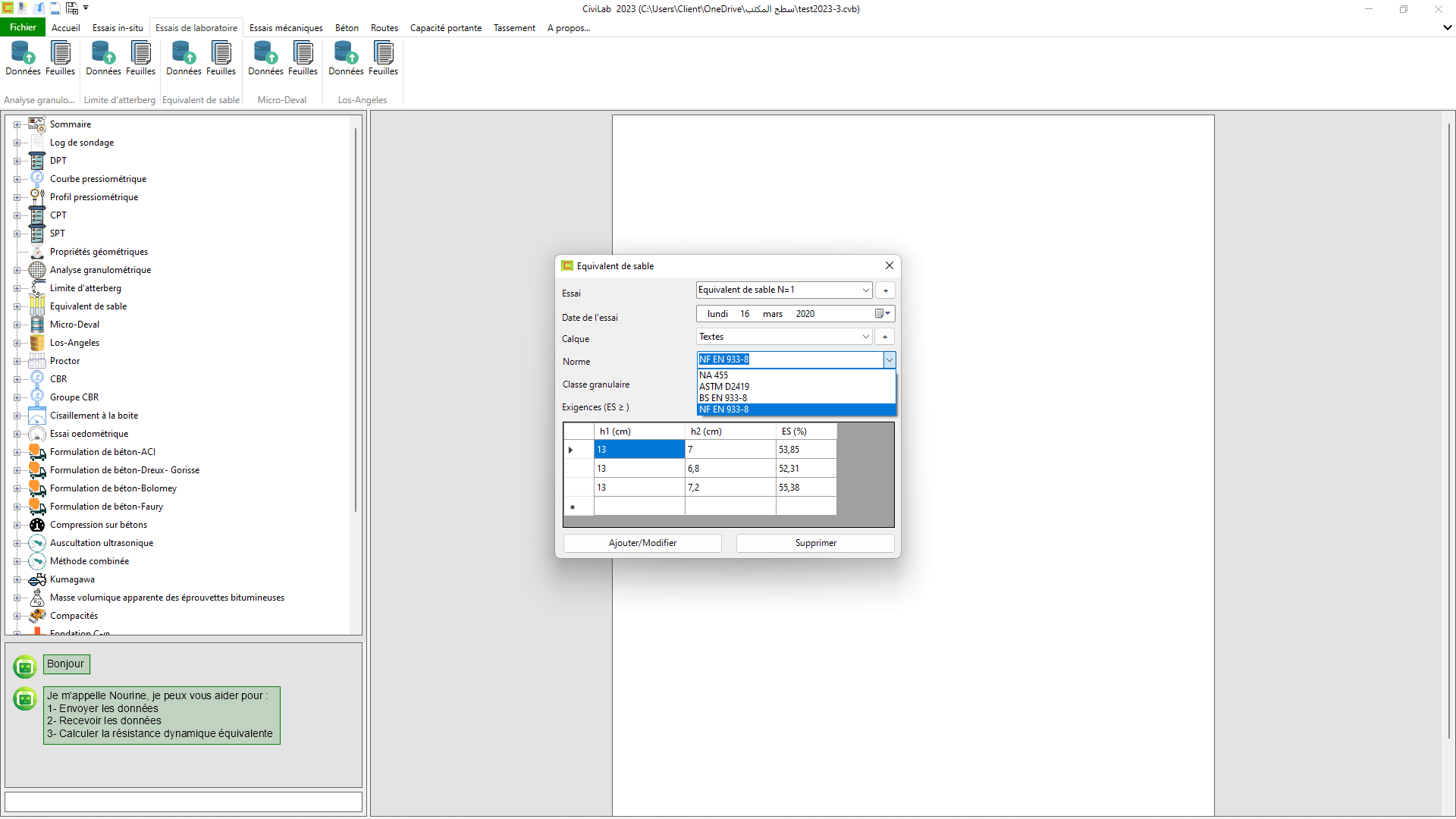Select Formulation de béton-Faury item
Viewport: 1456px width, 819px height.
[x=106, y=507]
